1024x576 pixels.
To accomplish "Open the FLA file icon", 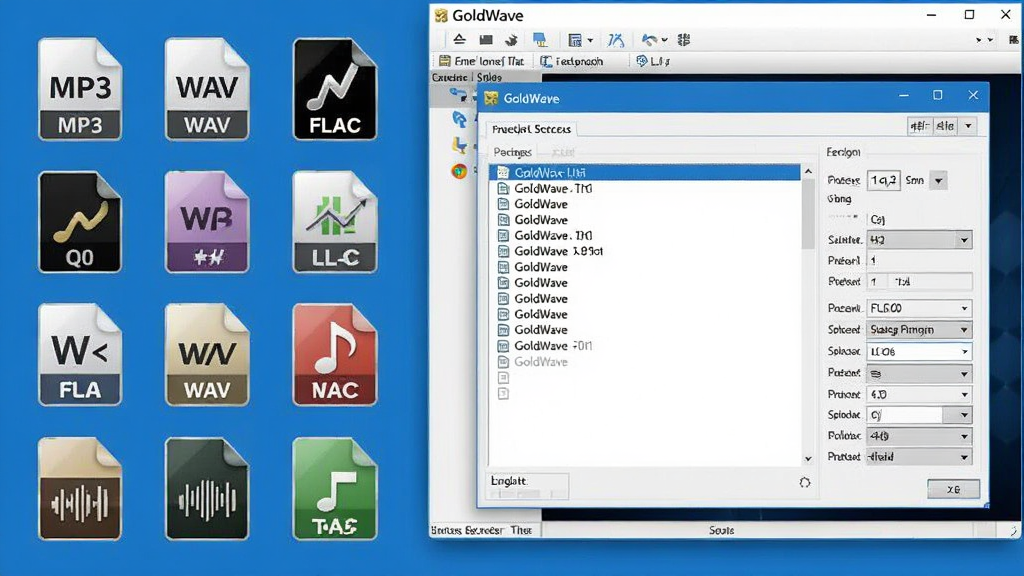I will coord(80,355).
